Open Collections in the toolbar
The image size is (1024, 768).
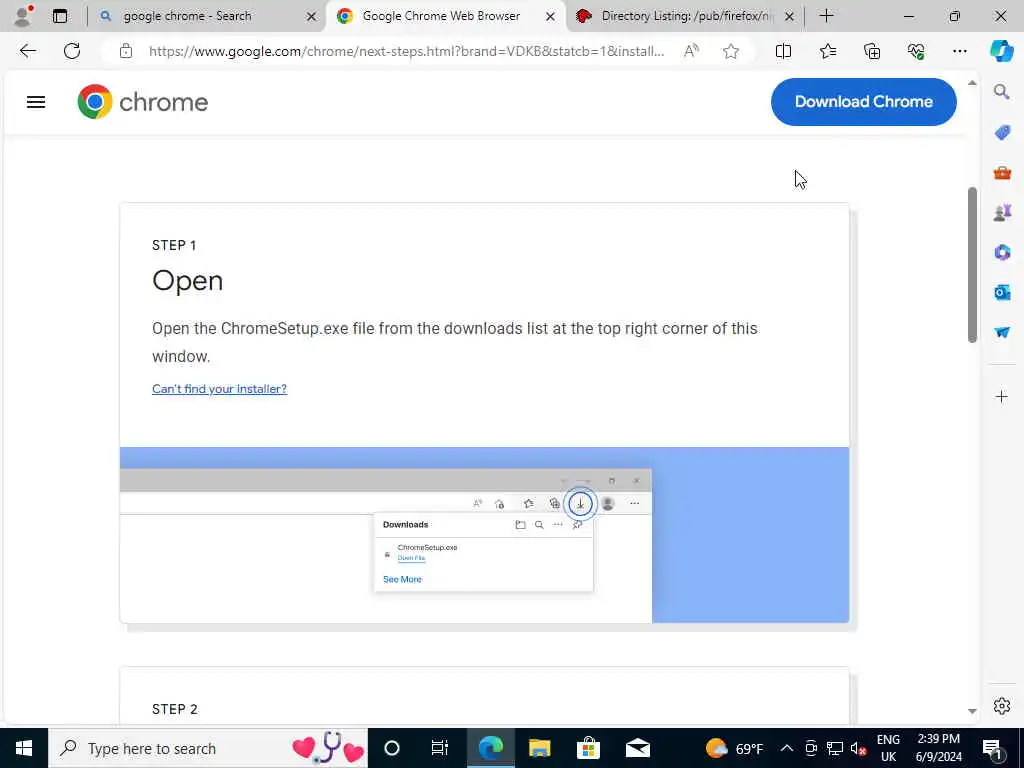872,51
